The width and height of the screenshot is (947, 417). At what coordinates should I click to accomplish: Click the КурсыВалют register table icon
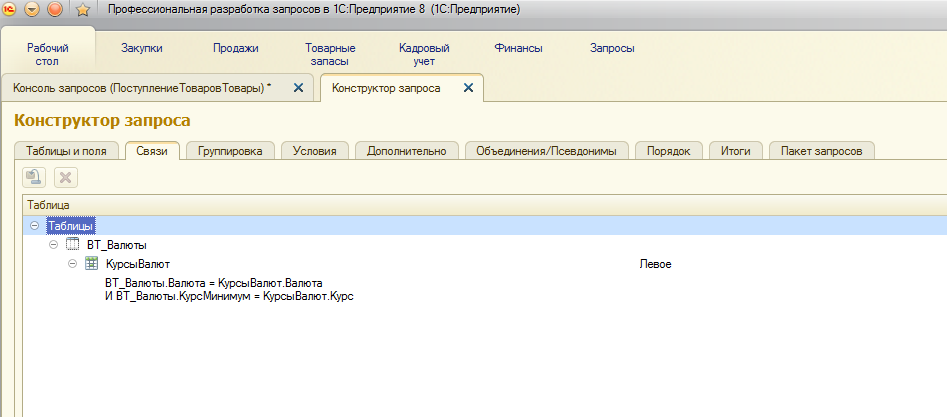pyautogui.click(x=91, y=264)
